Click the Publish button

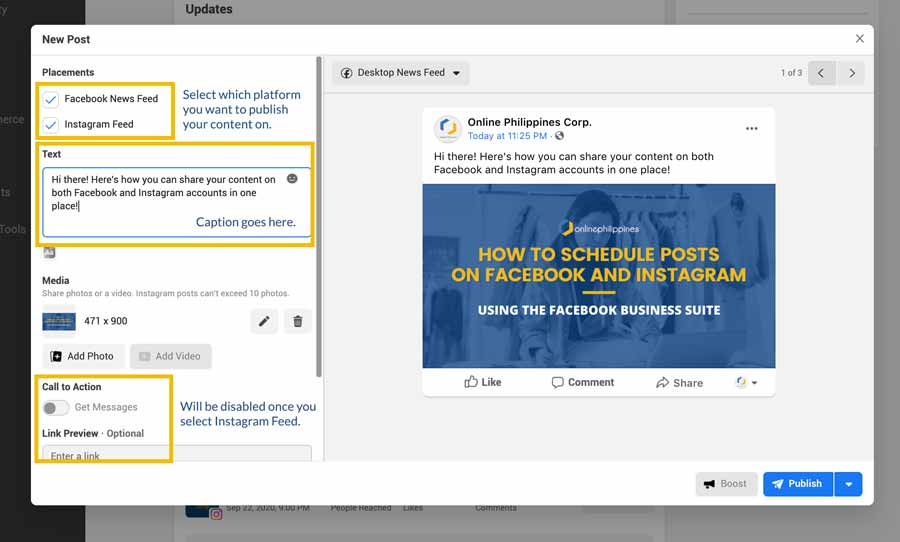point(796,484)
